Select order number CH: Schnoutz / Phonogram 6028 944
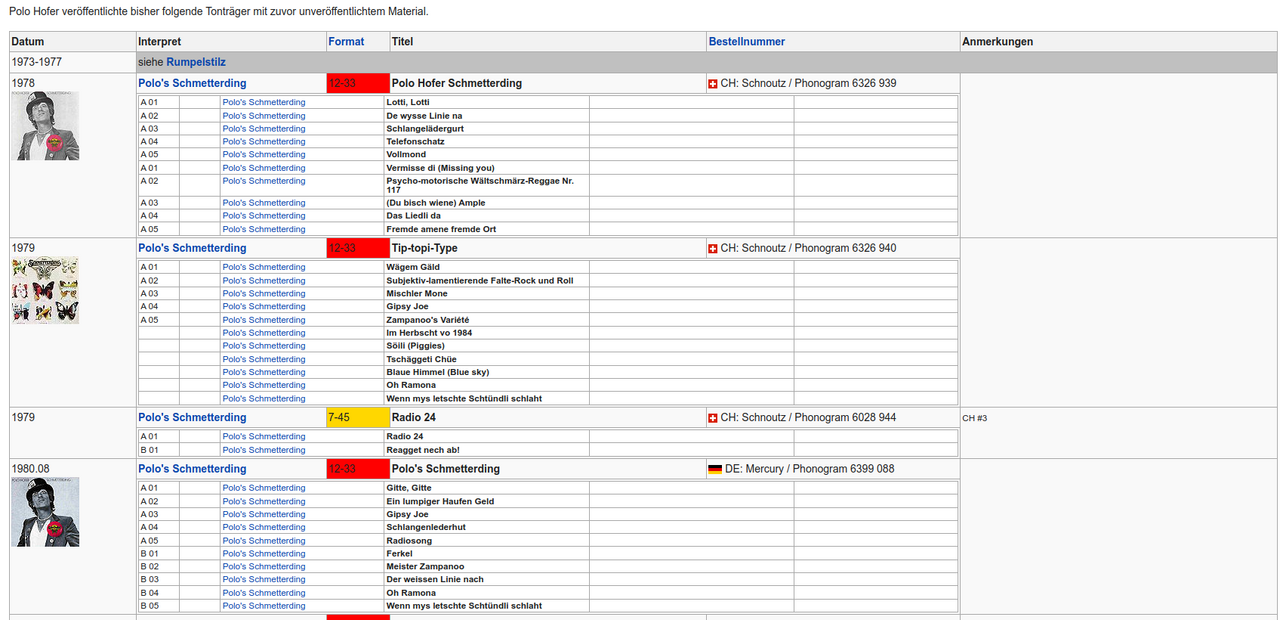The width and height of the screenshot is (1280, 620). point(809,417)
